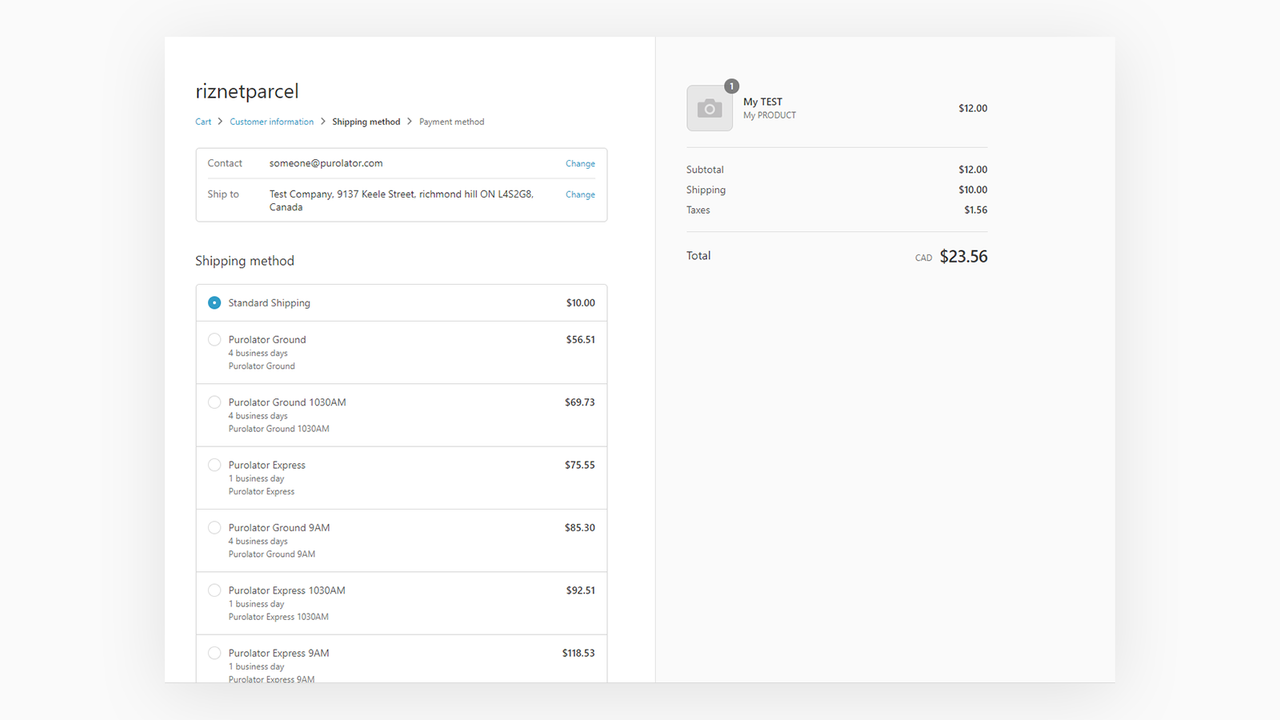Click Change next to contact email
The height and width of the screenshot is (720, 1280).
[x=580, y=162]
